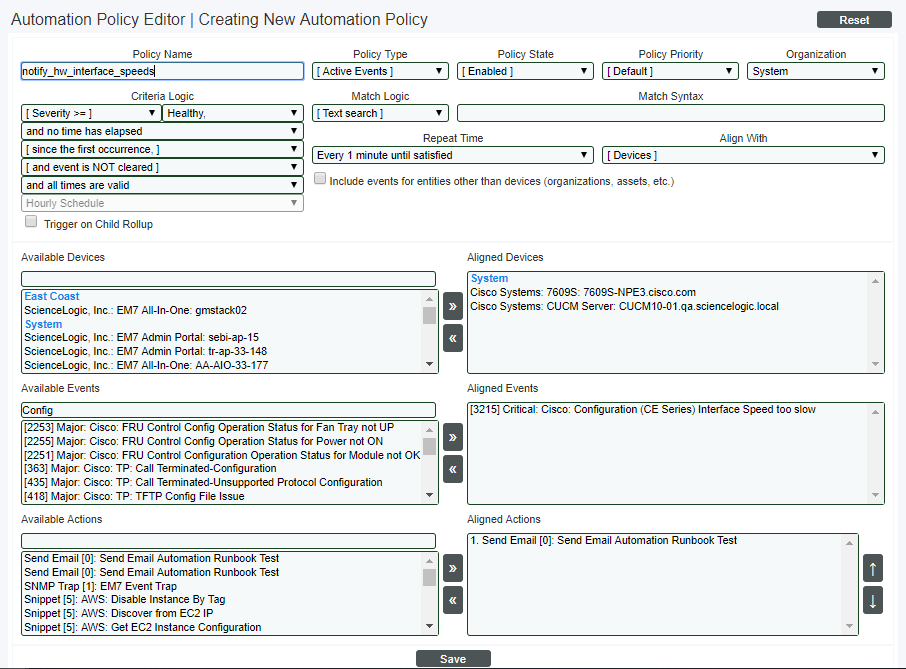Remove device from Aligned Devices list
Viewport: 906px width, 669px height.
click(x=453, y=338)
